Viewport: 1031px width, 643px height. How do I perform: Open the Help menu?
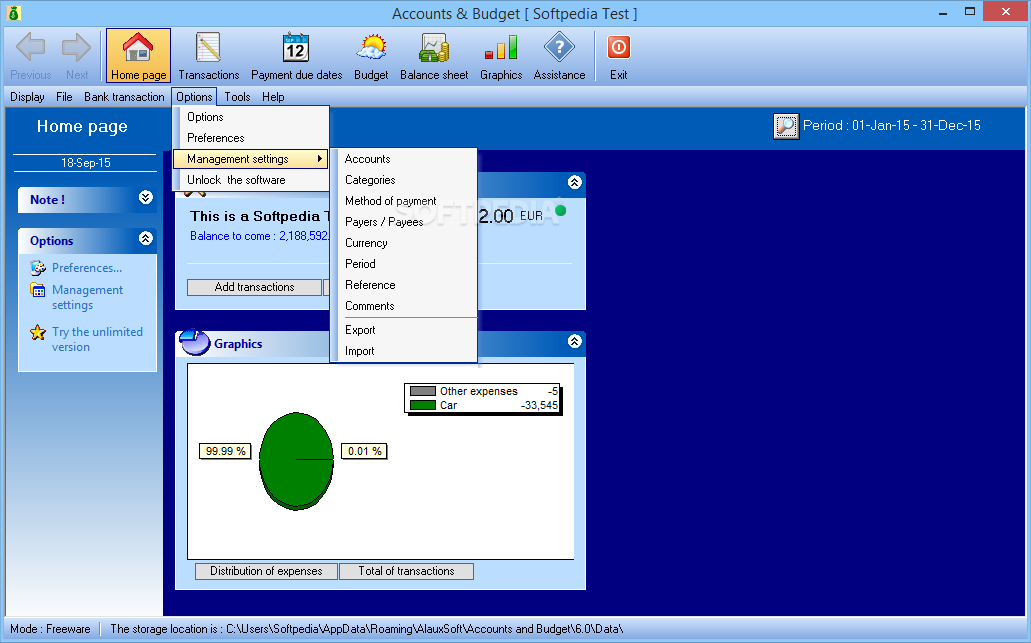273,97
